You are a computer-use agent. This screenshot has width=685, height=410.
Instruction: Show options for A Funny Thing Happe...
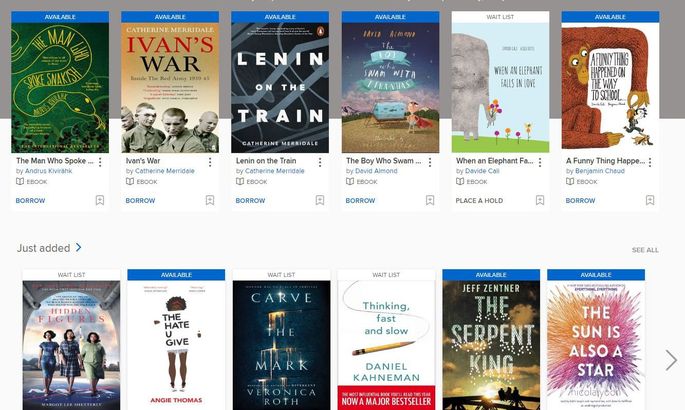pos(650,162)
